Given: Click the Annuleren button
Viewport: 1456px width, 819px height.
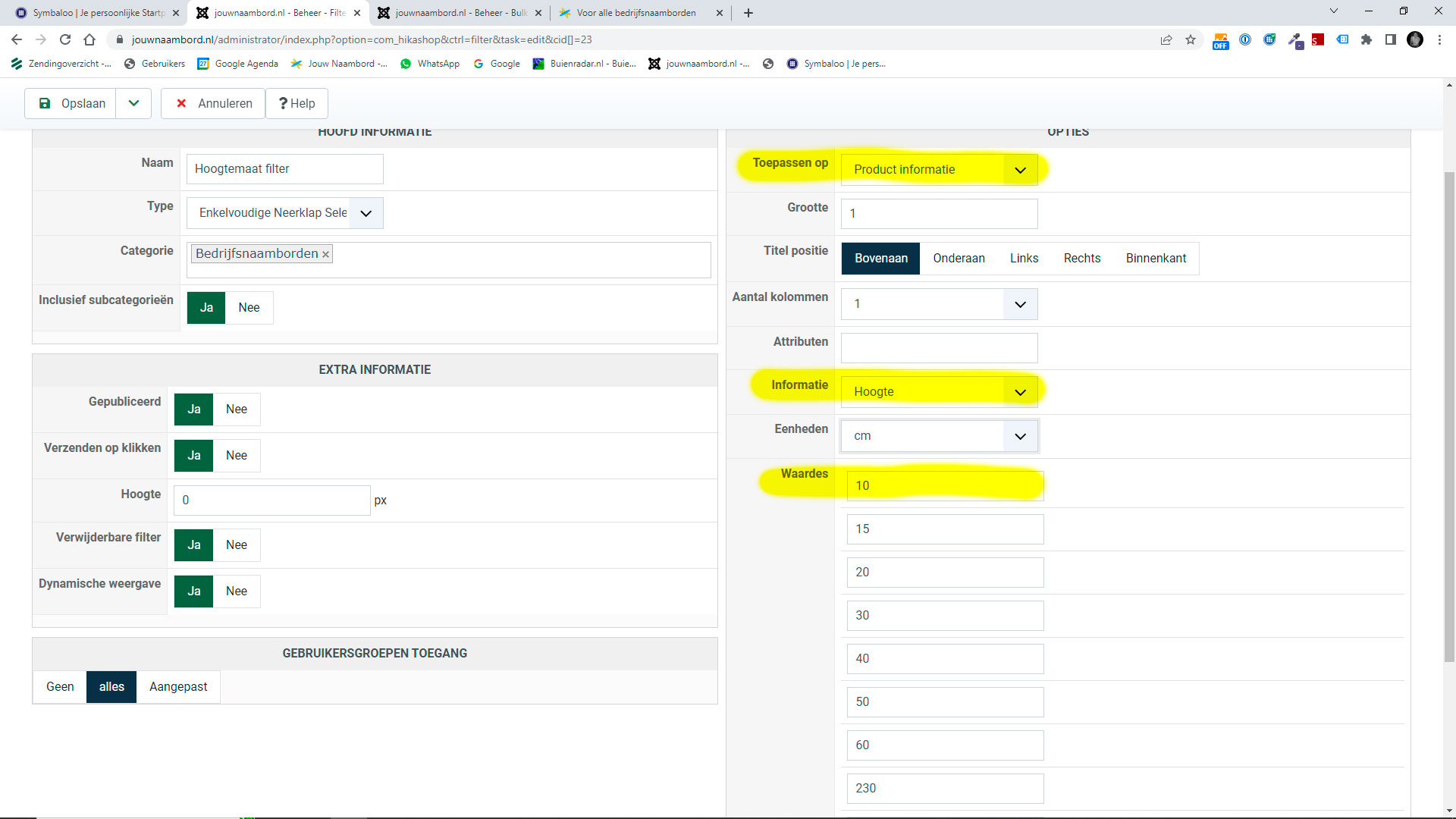Looking at the screenshot, I should coord(213,104).
